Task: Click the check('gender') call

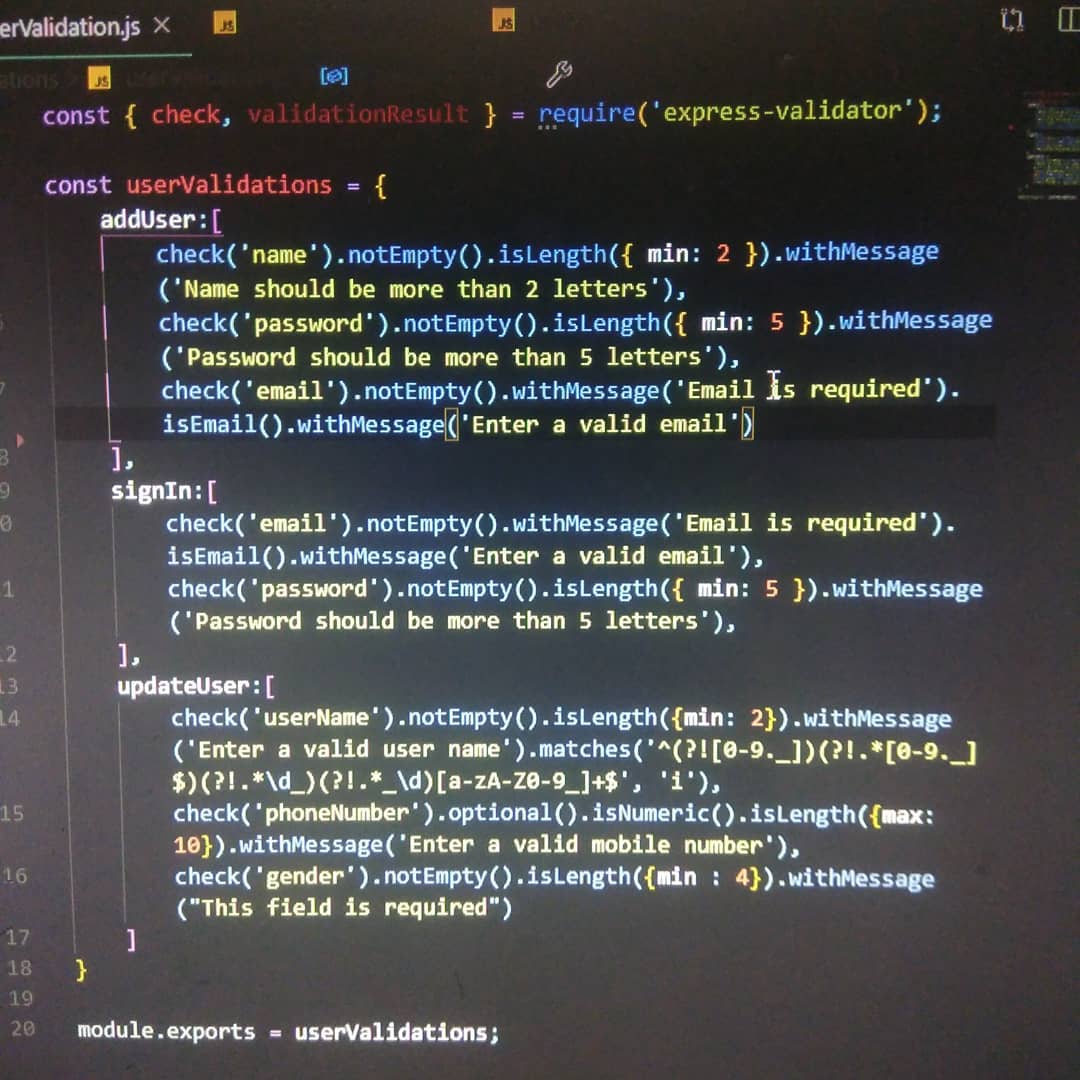Action: click(272, 877)
